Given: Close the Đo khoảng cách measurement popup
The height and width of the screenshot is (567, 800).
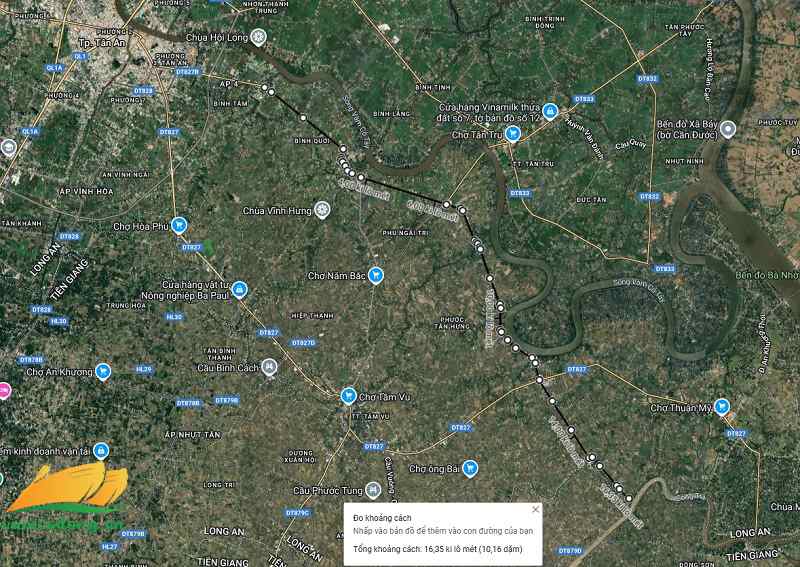Looking at the screenshot, I should tap(535, 509).
